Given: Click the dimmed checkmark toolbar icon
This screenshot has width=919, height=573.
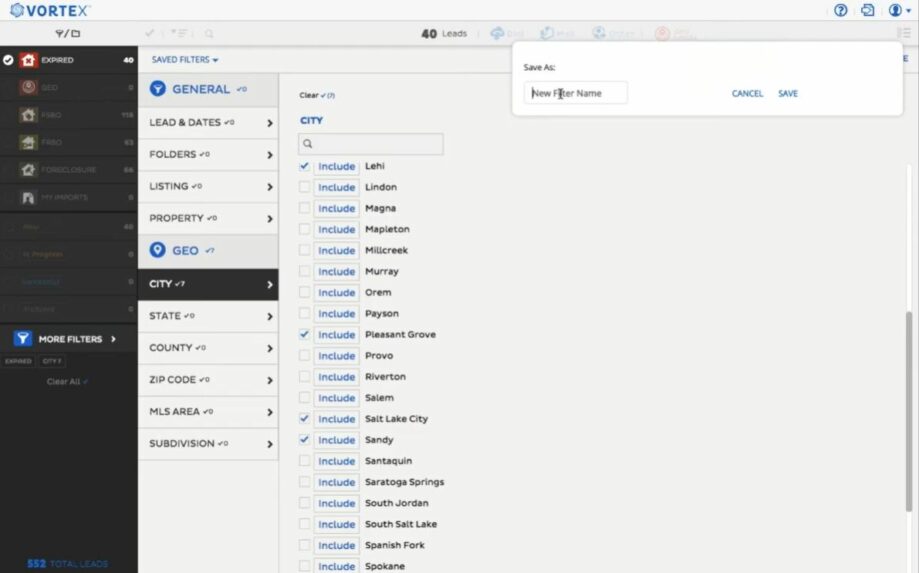Looking at the screenshot, I should click(x=149, y=33).
